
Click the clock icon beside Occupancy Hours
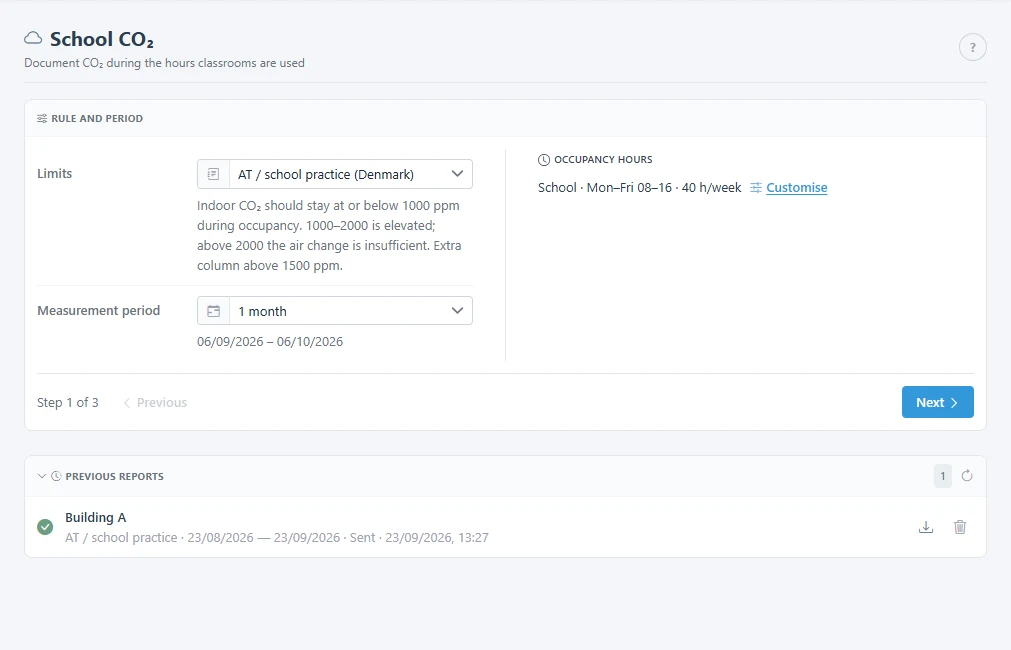pyautogui.click(x=544, y=160)
